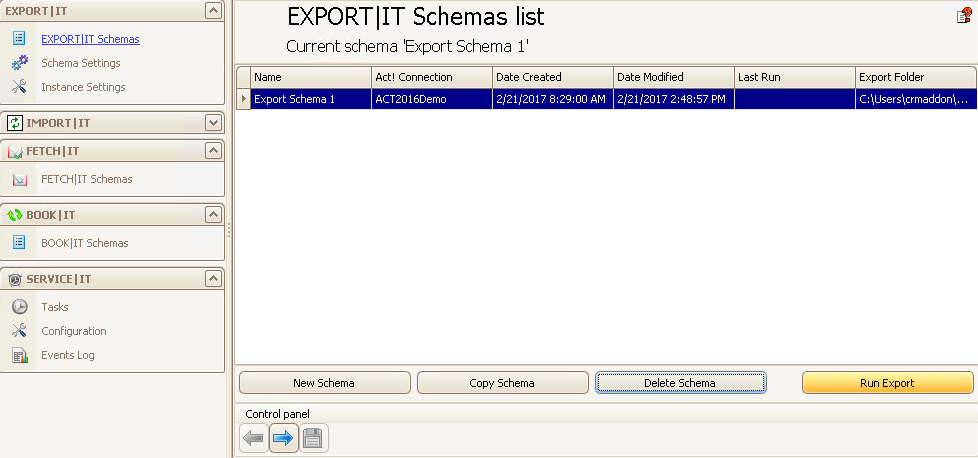
Task: Sort by the Export Folder column header
Action: point(916,77)
